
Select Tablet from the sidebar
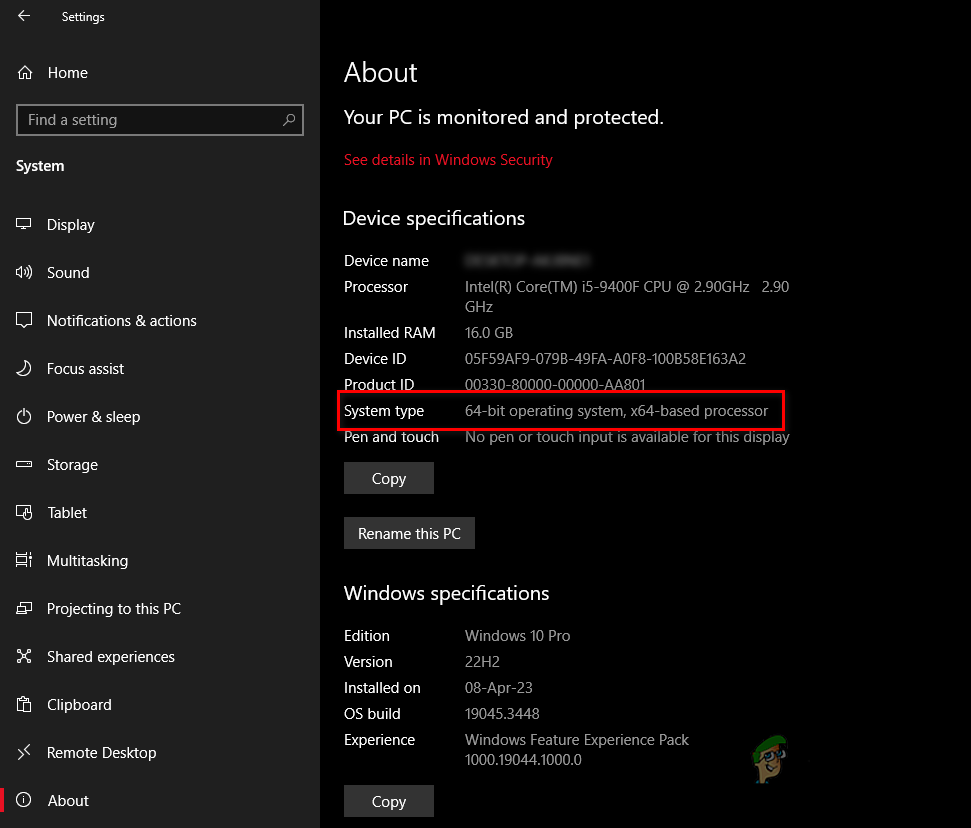coord(67,513)
